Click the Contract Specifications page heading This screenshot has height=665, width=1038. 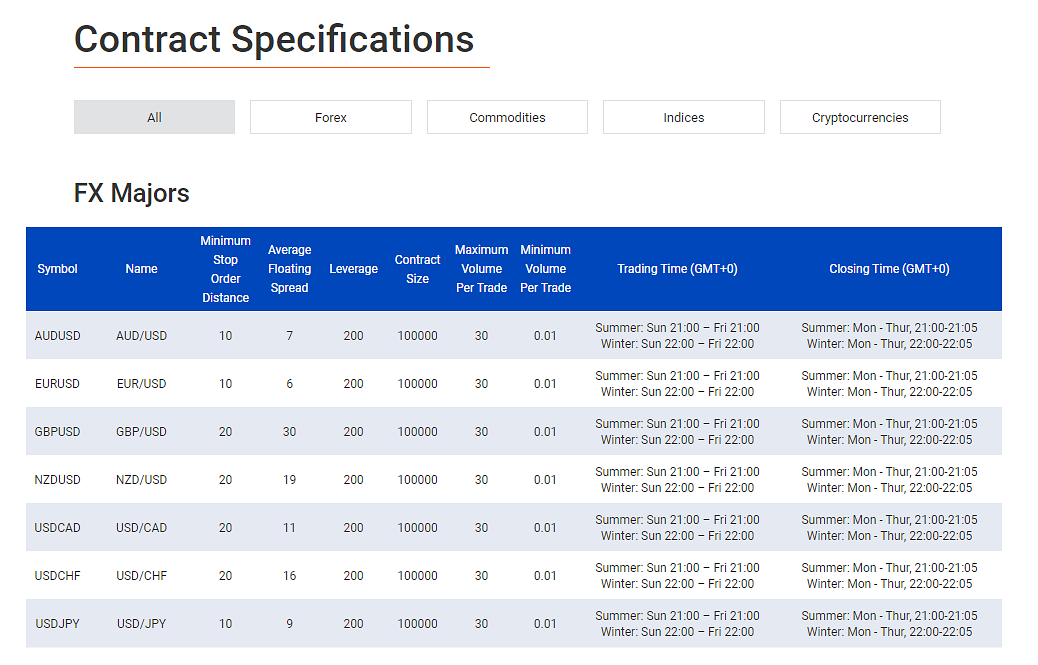pyautogui.click(x=274, y=40)
